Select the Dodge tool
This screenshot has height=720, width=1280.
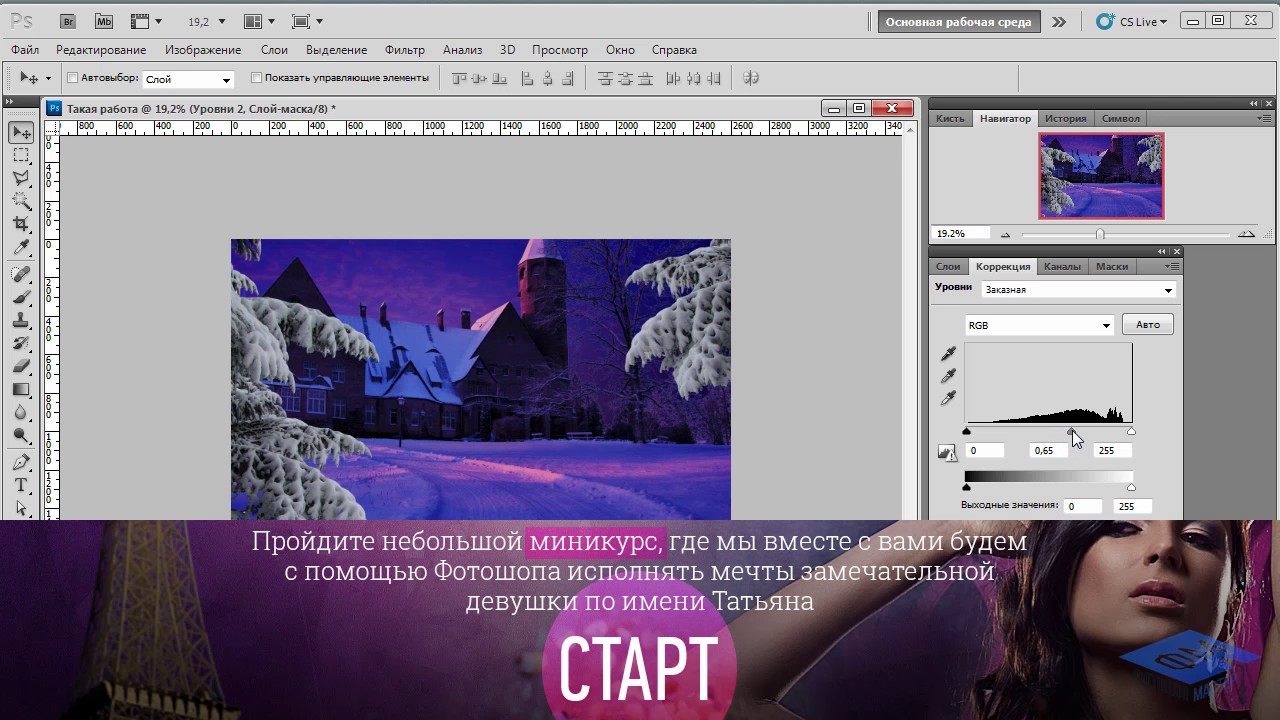(21, 435)
